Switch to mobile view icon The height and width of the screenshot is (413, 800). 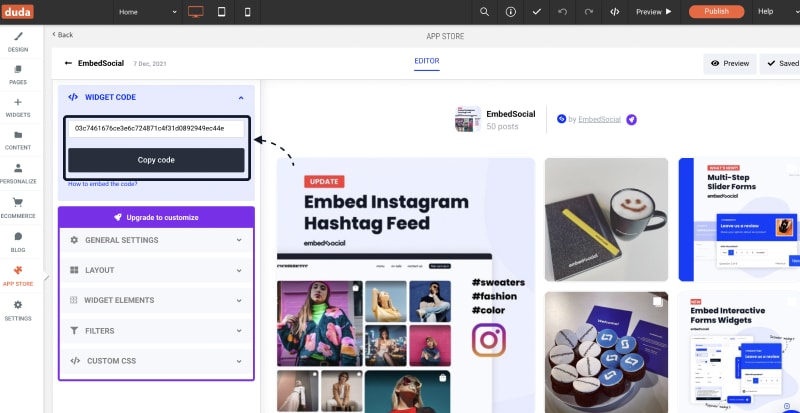pos(247,12)
